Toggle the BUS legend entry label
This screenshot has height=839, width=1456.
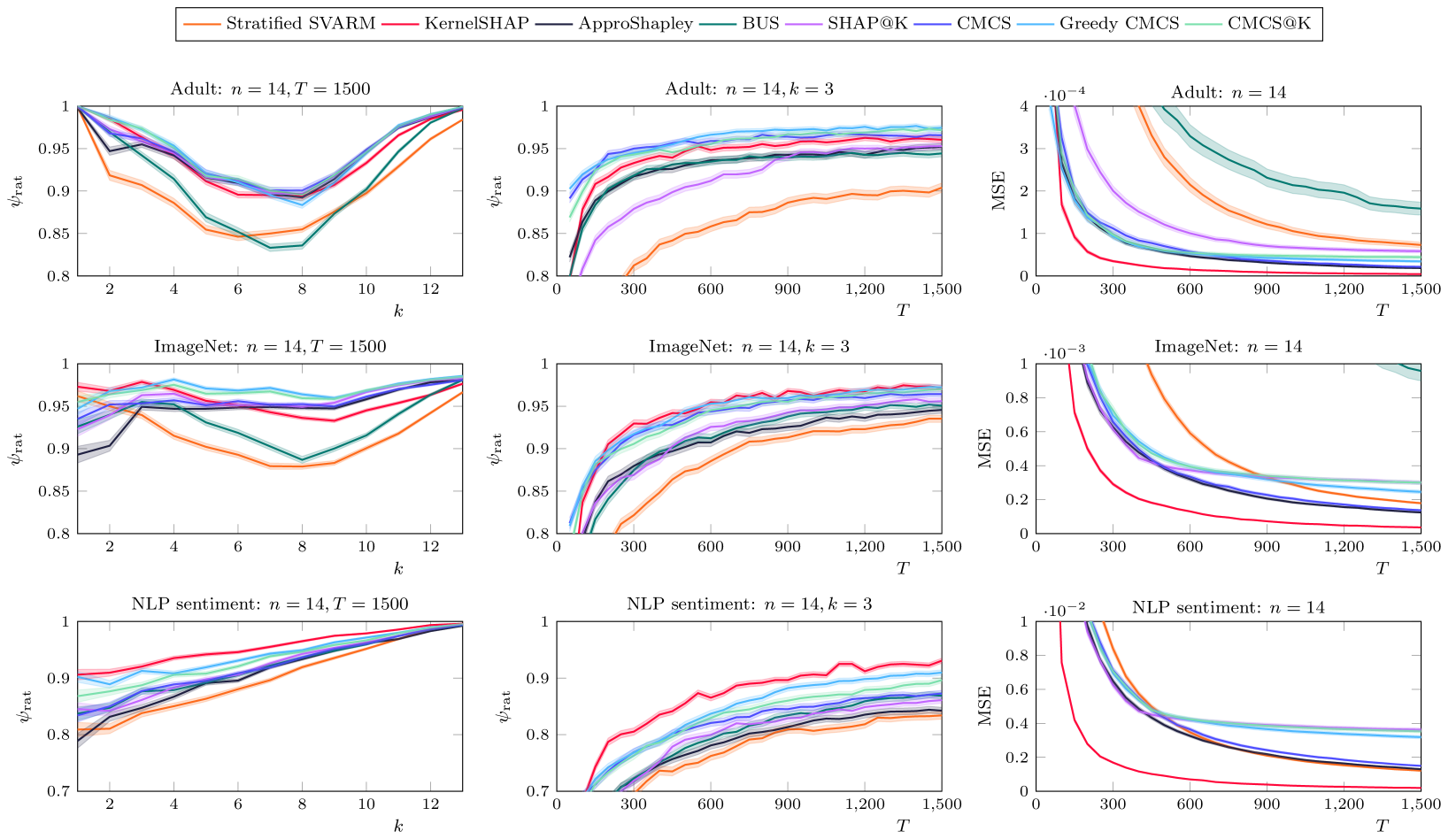(760, 24)
